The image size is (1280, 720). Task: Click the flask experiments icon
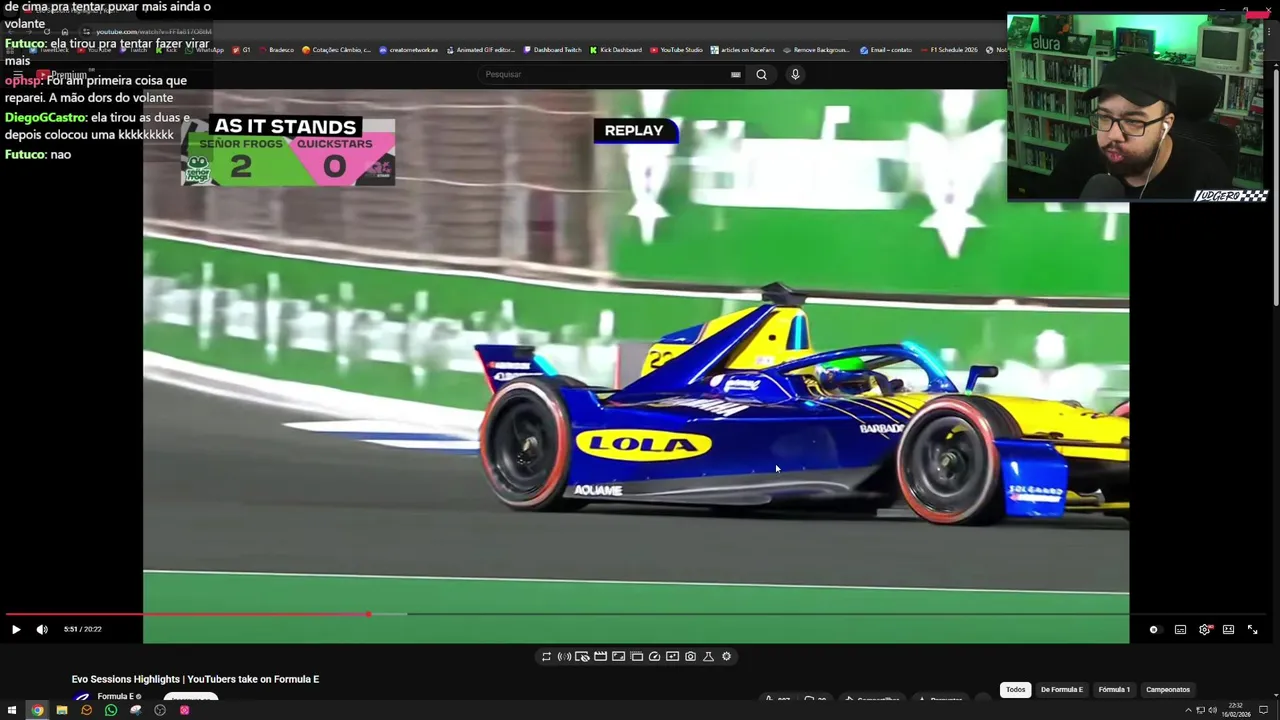coord(708,656)
